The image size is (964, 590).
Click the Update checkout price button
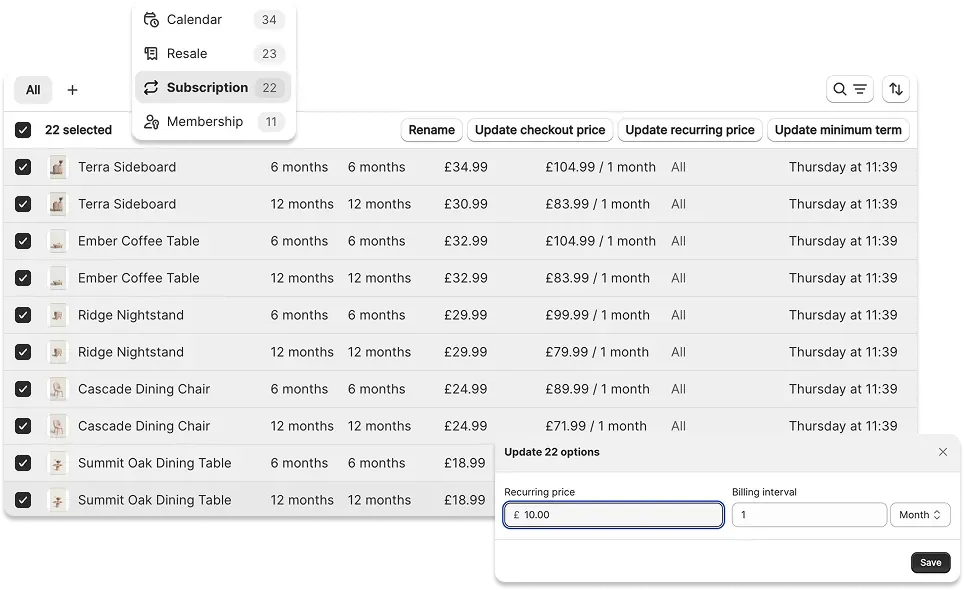(x=540, y=130)
